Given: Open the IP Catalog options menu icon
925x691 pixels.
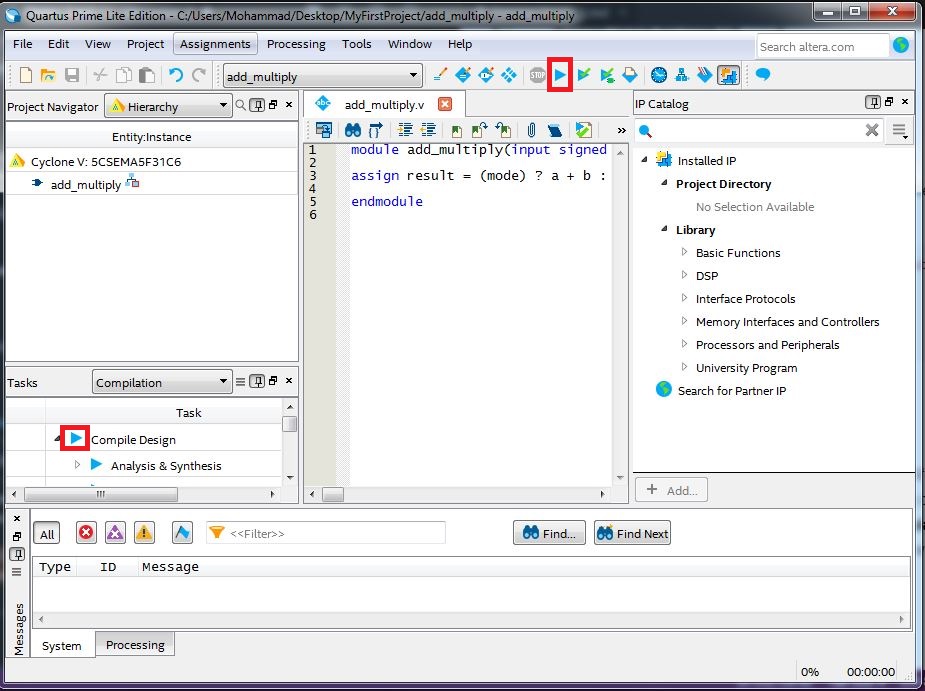Looking at the screenshot, I should (899, 130).
